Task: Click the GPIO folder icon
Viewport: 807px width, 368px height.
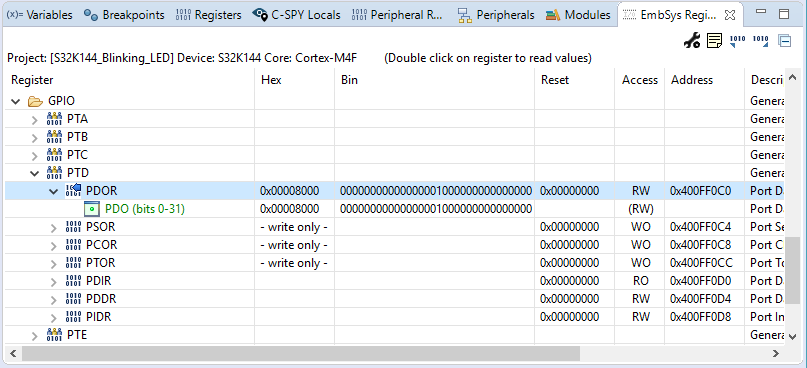Action: [35, 101]
